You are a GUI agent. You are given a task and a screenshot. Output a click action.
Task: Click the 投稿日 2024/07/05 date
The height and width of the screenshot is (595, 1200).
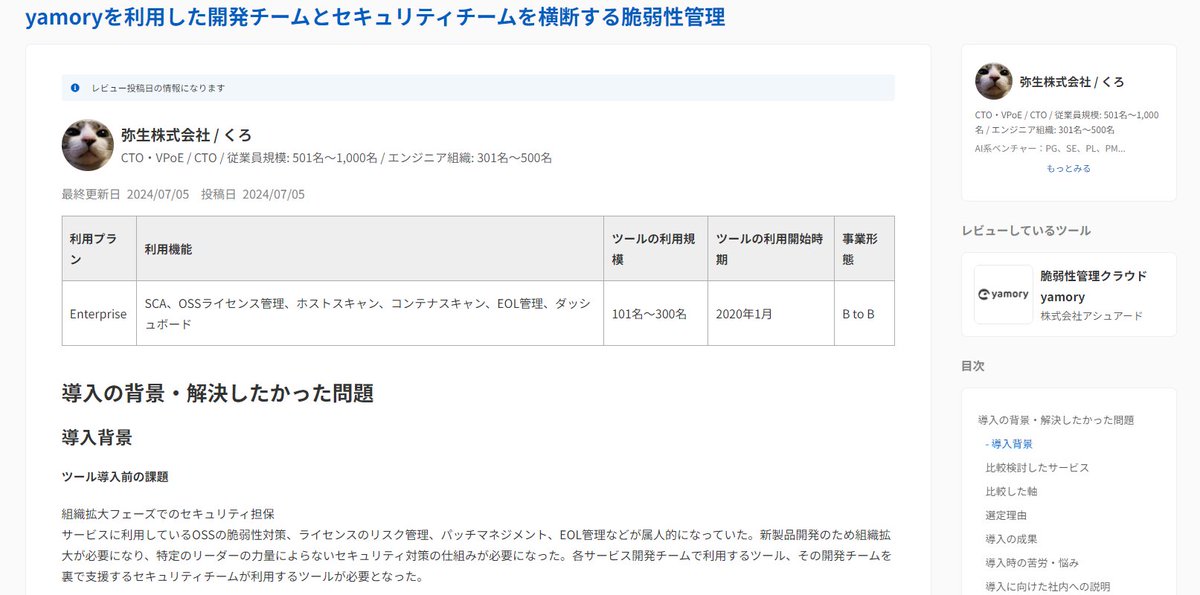coord(253,194)
